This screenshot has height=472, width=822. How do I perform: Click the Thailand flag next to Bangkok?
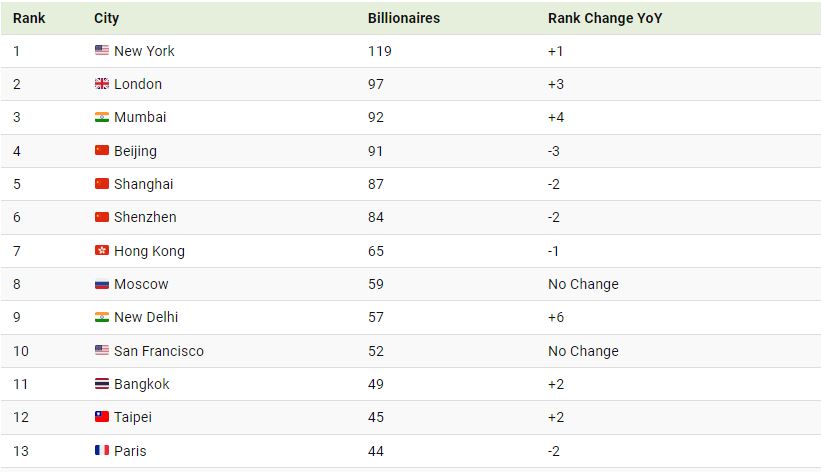point(101,384)
